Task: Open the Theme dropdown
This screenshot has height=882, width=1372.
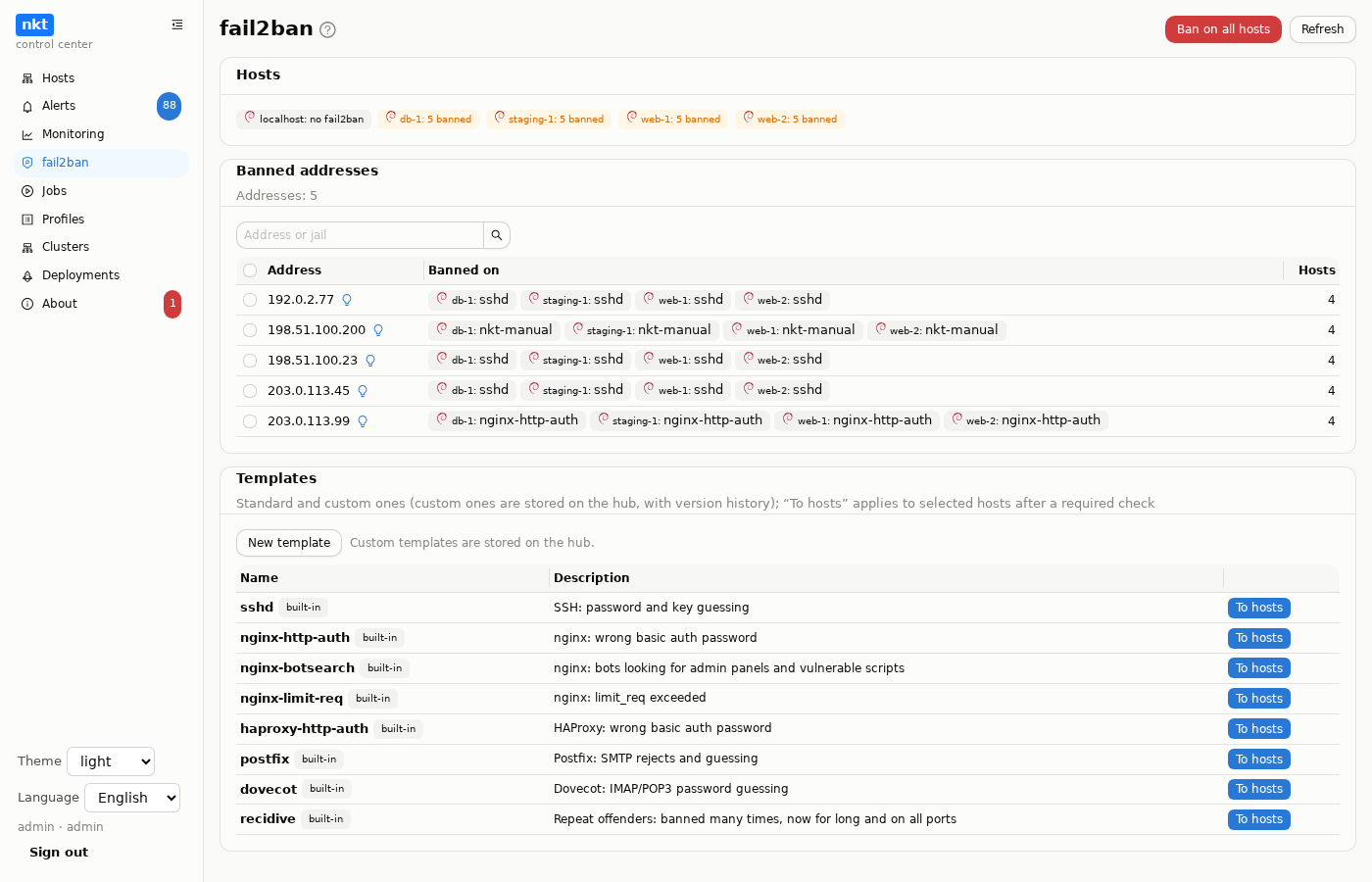Action: (111, 761)
